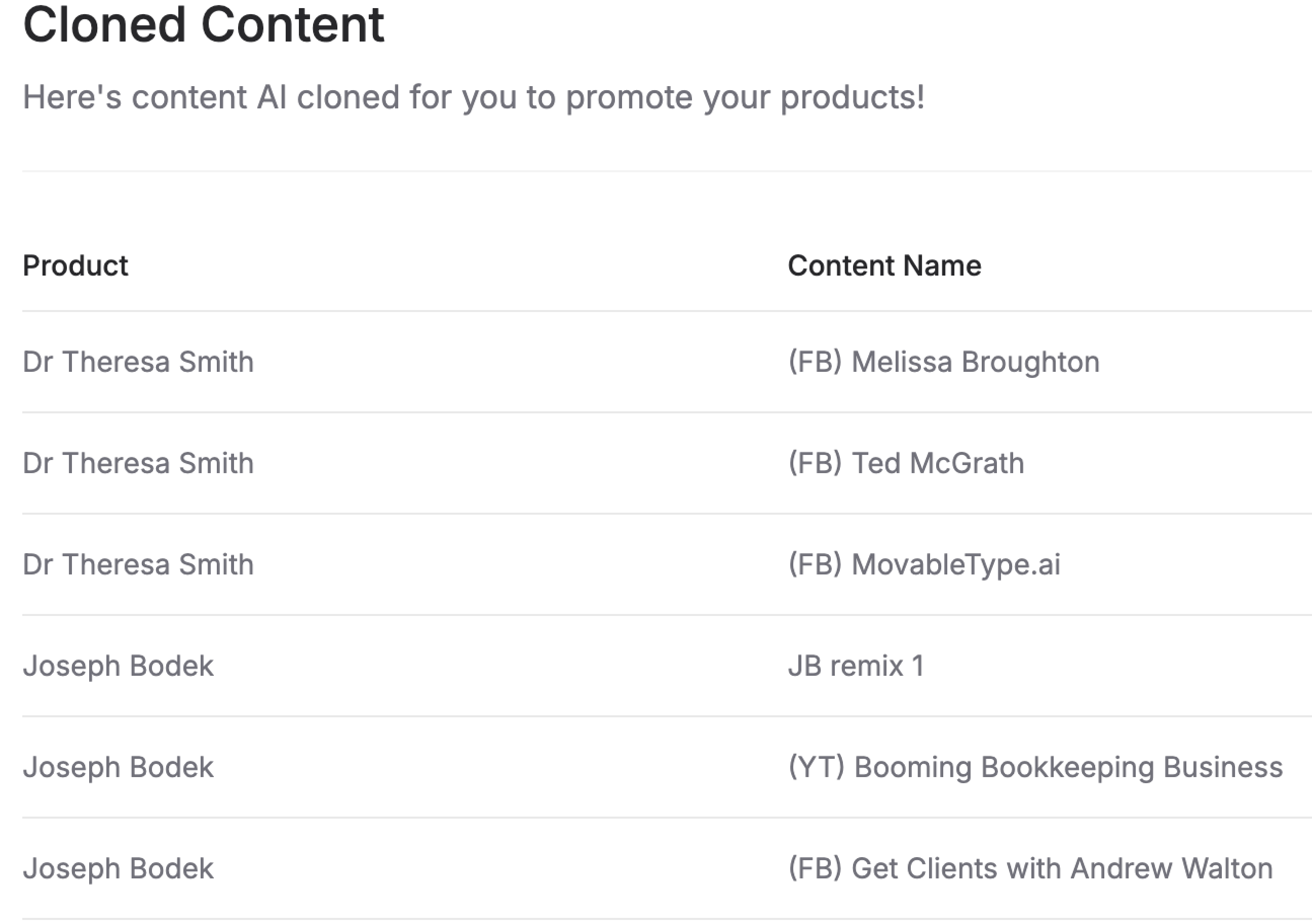The height and width of the screenshot is (924, 1312).
Task: Select Dr Theresa Smith in Ted McGrath row
Action: pos(138,463)
